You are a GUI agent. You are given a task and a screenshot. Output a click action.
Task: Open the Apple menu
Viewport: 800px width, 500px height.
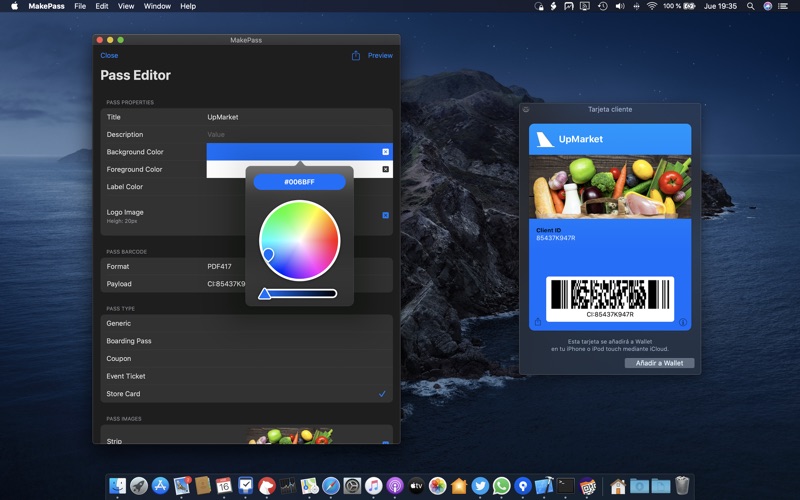pos(14,6)
